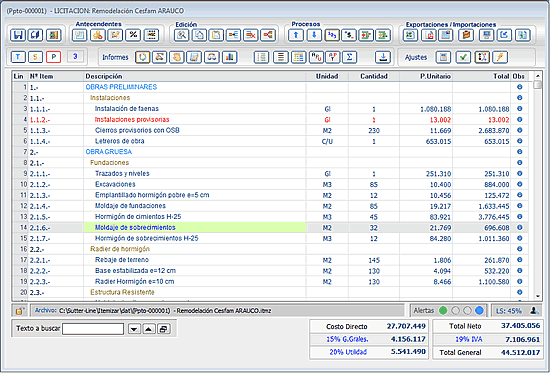Click the green checkmark Ajustes icon

pyautogui.click(x=463, y=57)
